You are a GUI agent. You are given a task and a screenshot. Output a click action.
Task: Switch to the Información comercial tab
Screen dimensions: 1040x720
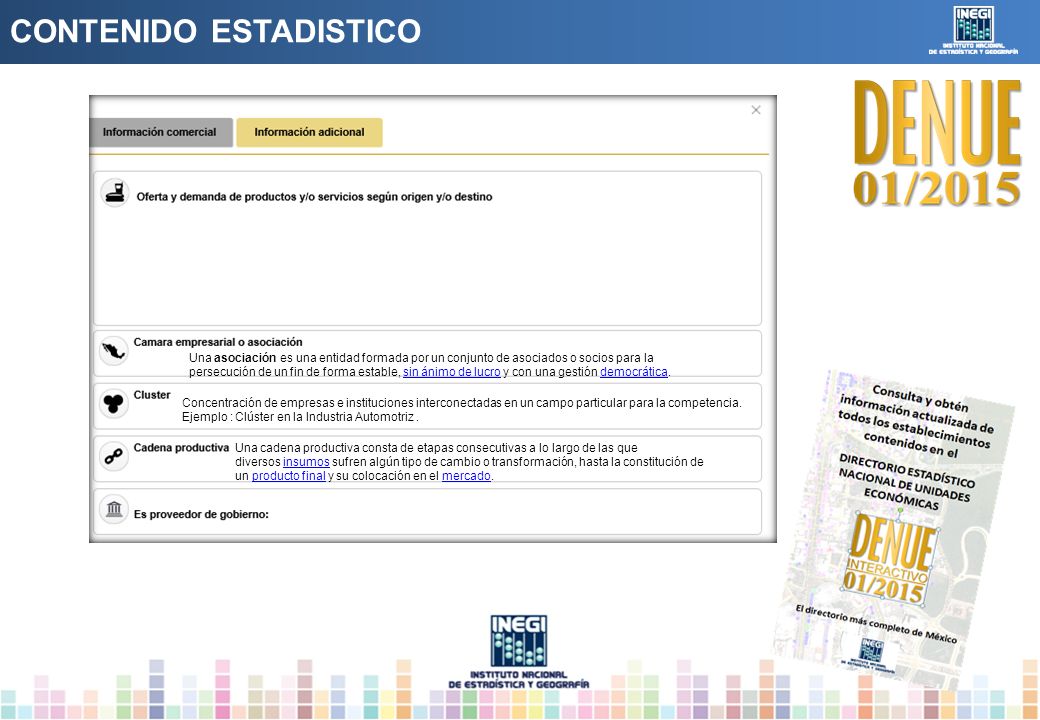(161, 132)
